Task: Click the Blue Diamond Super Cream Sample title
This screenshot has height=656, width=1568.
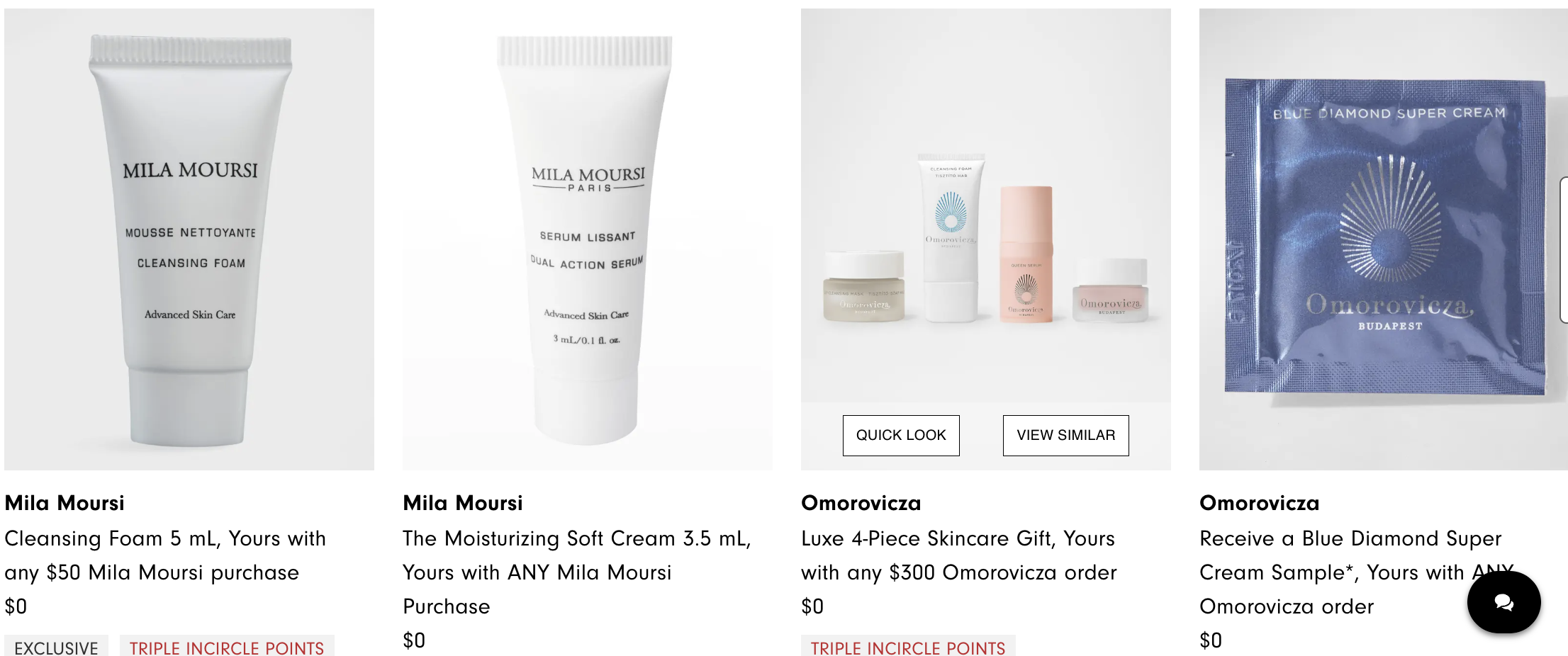Action: click(1356, 572)
